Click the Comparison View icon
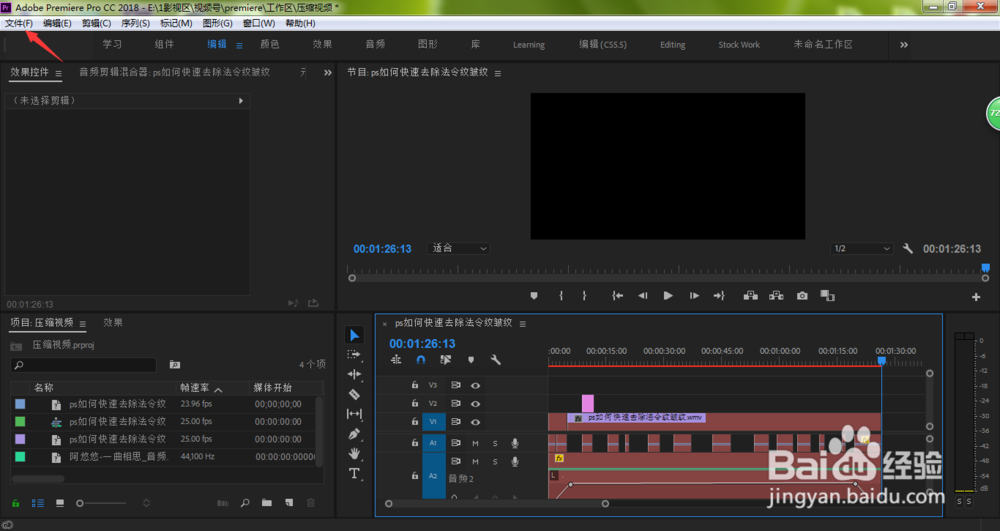Screen dimensions: 1000x531 click(828, 296)
